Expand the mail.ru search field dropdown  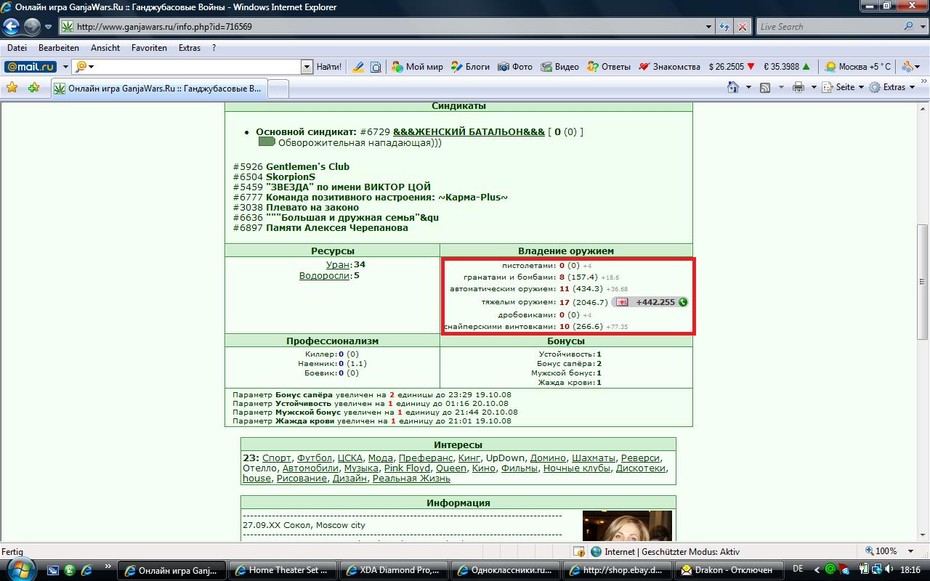coord(307,67)
